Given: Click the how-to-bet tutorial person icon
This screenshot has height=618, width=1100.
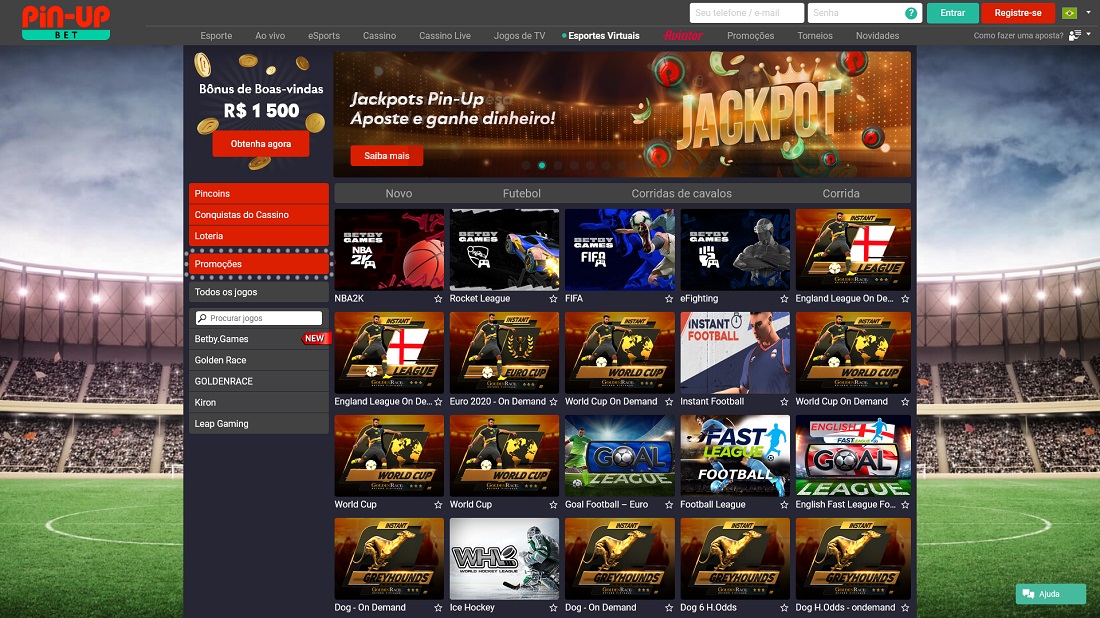Looking at the screenshot, I should click(x=1074, y=36).
